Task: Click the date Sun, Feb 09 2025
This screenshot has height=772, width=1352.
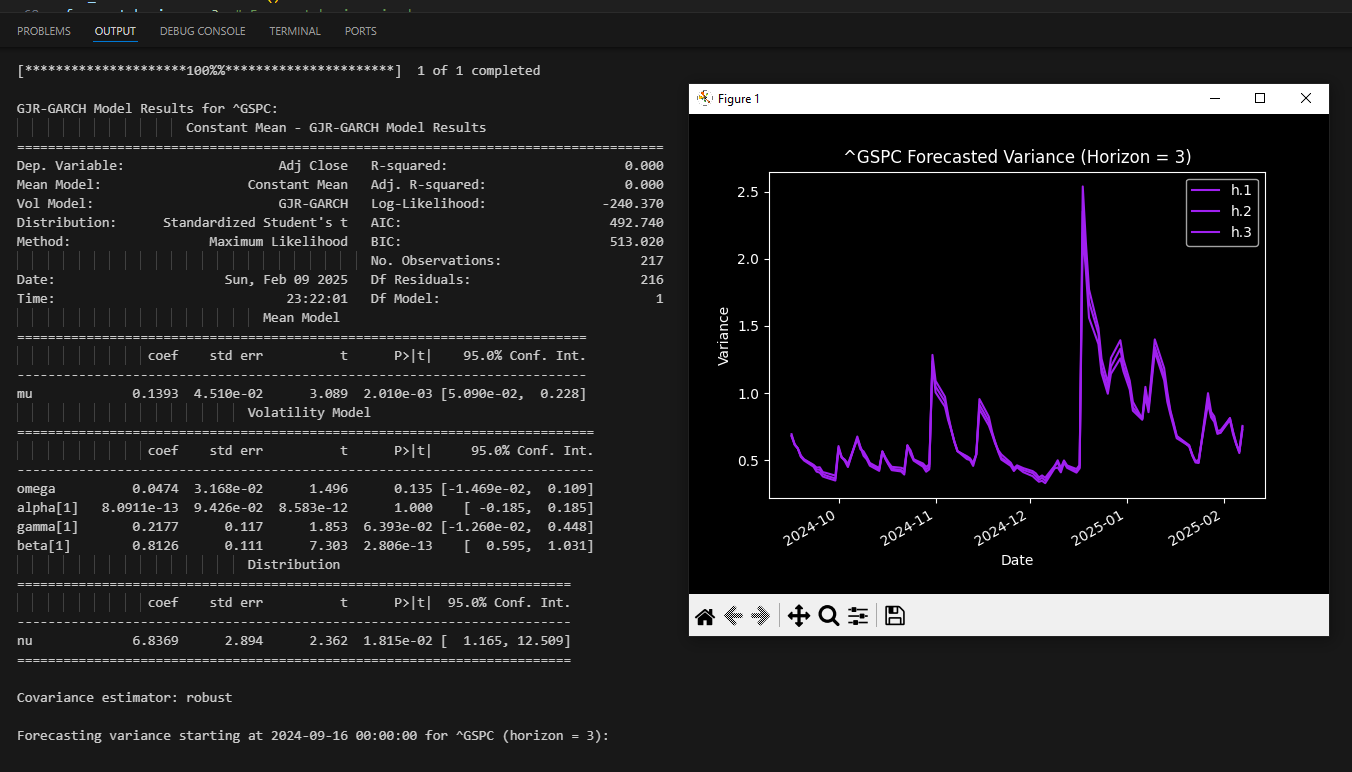Action: click(x=286, y=279)
